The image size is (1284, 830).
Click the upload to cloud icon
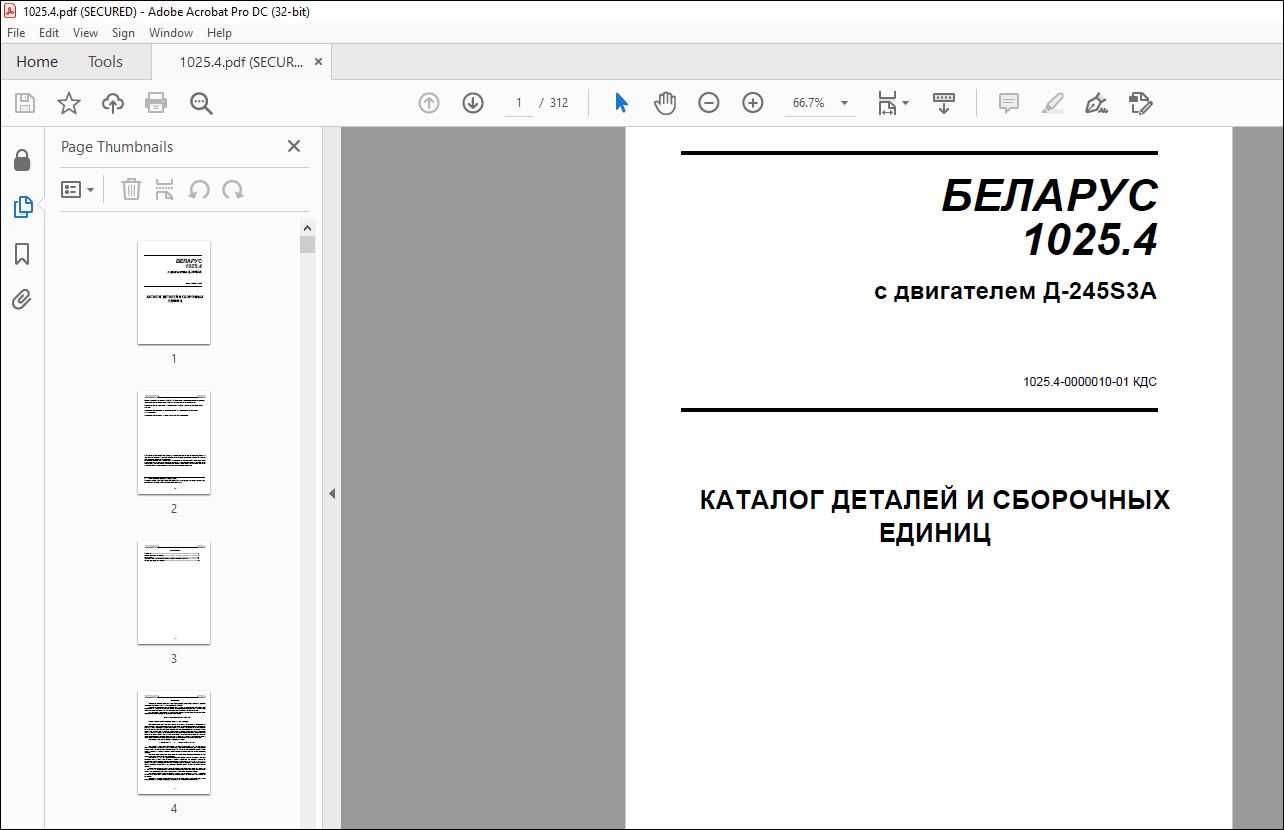113,103
